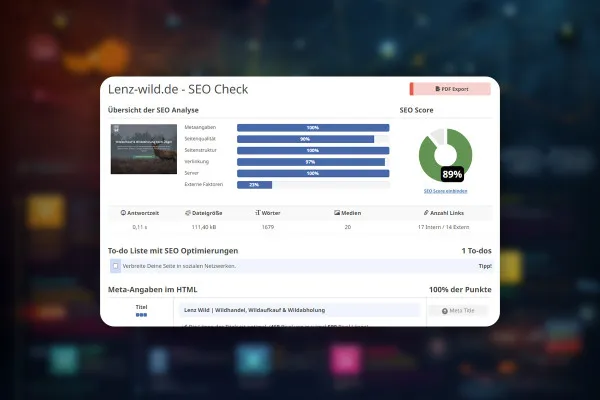Viewport: 600px width, 400px height.
Task: Click the Anzahl Links chain icon
Action: click(426, 213)
